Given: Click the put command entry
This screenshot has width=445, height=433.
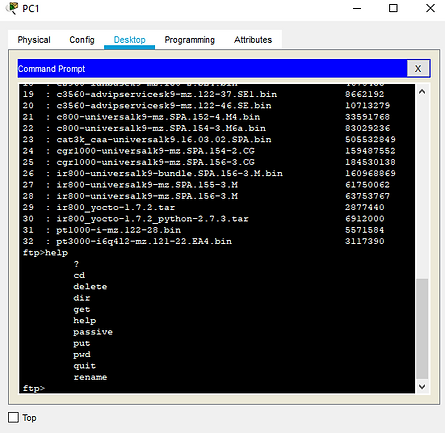Looking at the screenshot, I should pyautogui.click(x=82, y=344).
